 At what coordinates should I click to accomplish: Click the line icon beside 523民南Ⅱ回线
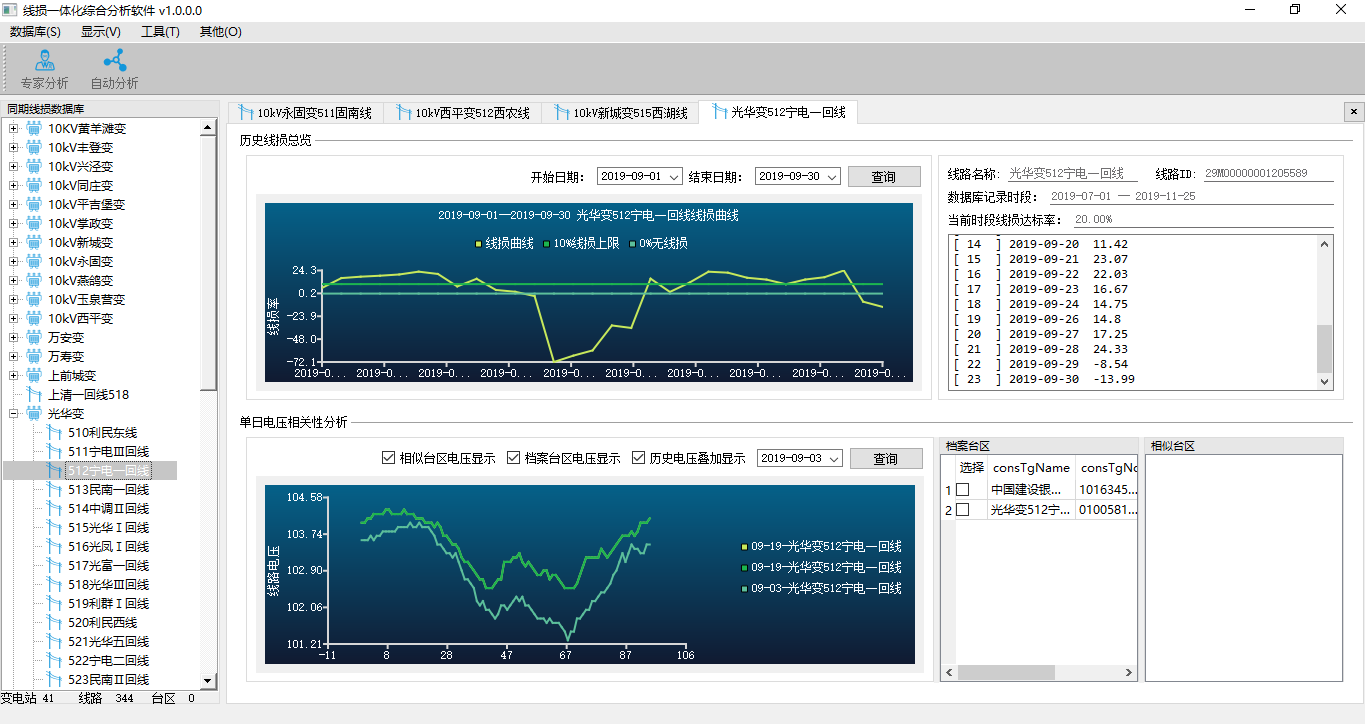coord(54,679)
